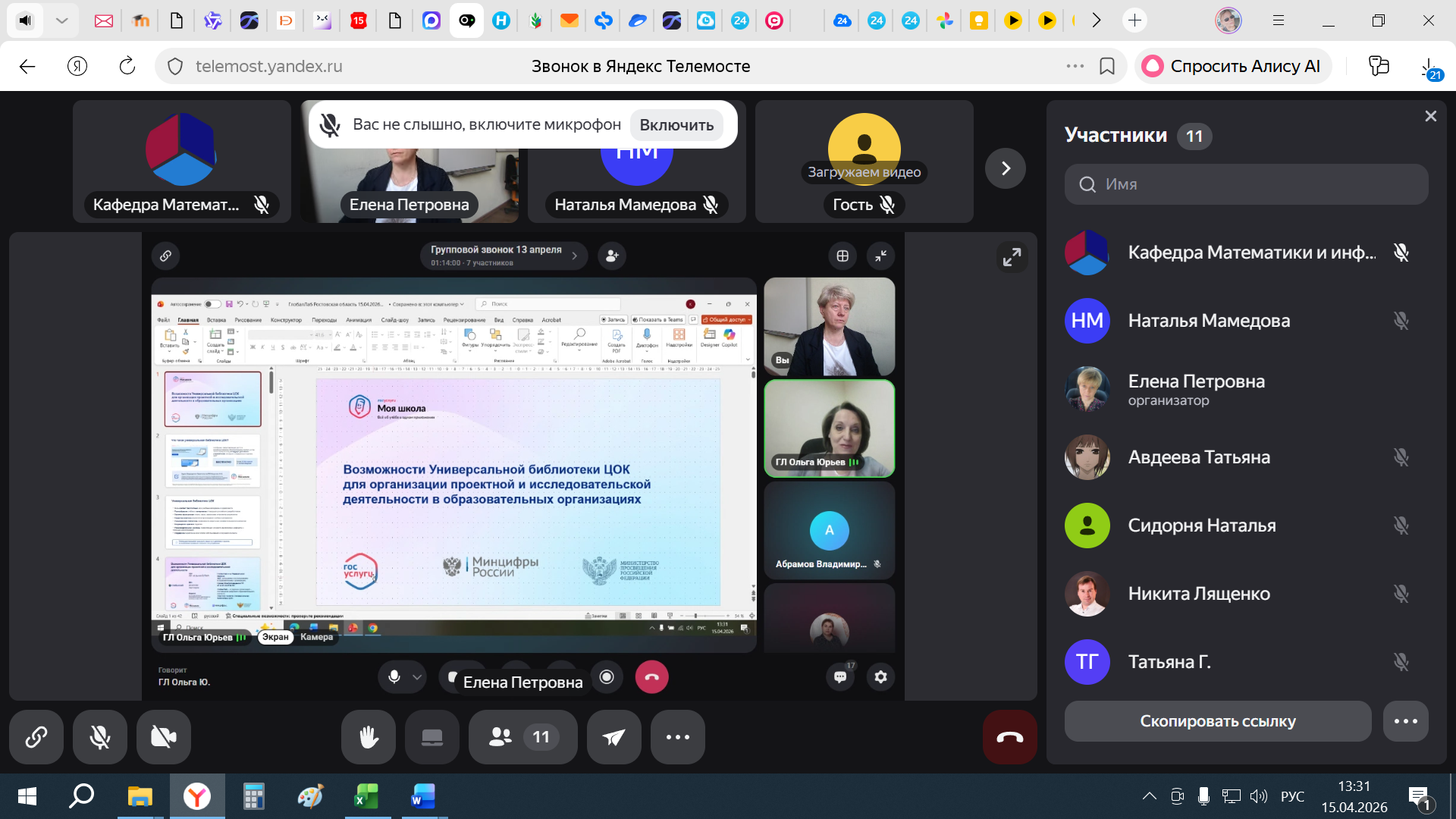
Task: Open Excel from the Windows taskbar
Action: [x=367, y=797]
